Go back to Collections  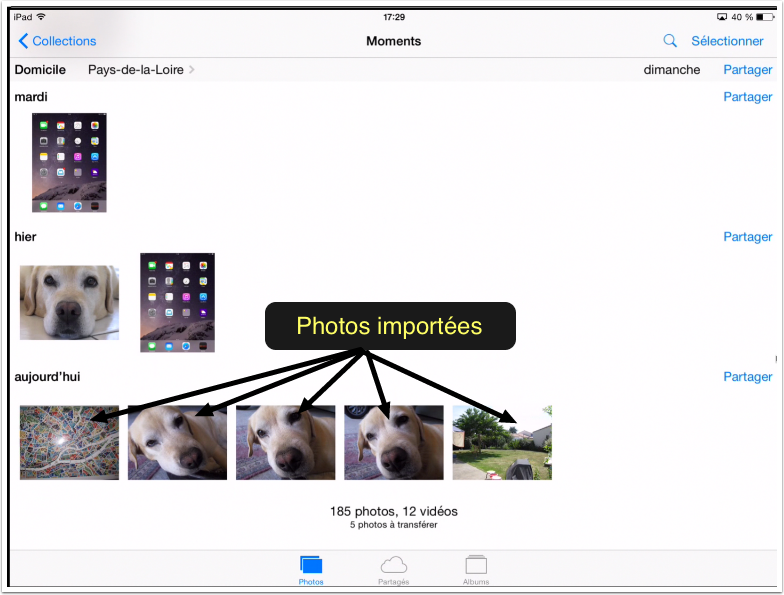(58, 41)
